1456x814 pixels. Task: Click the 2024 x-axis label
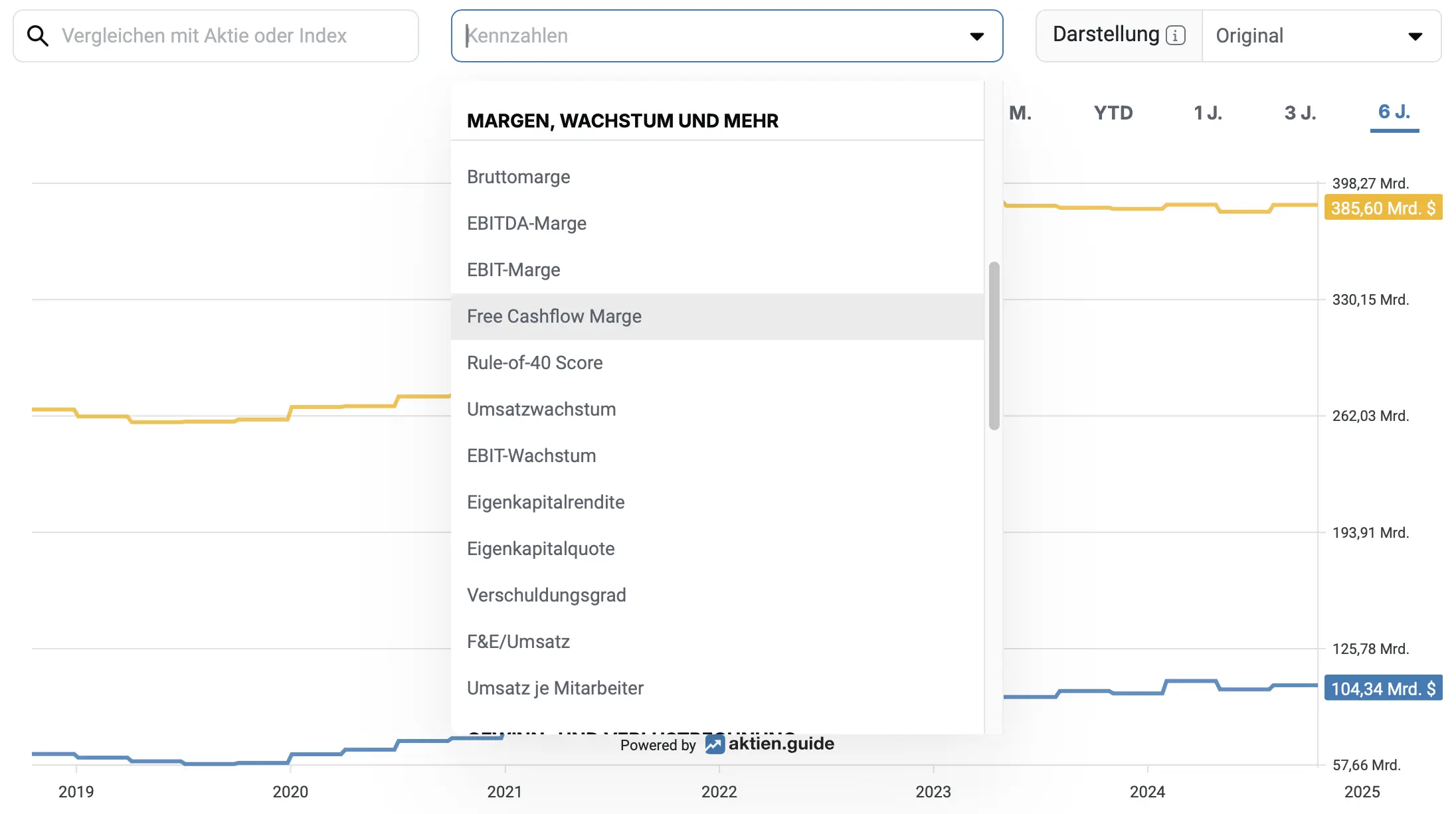point(1147,792)
